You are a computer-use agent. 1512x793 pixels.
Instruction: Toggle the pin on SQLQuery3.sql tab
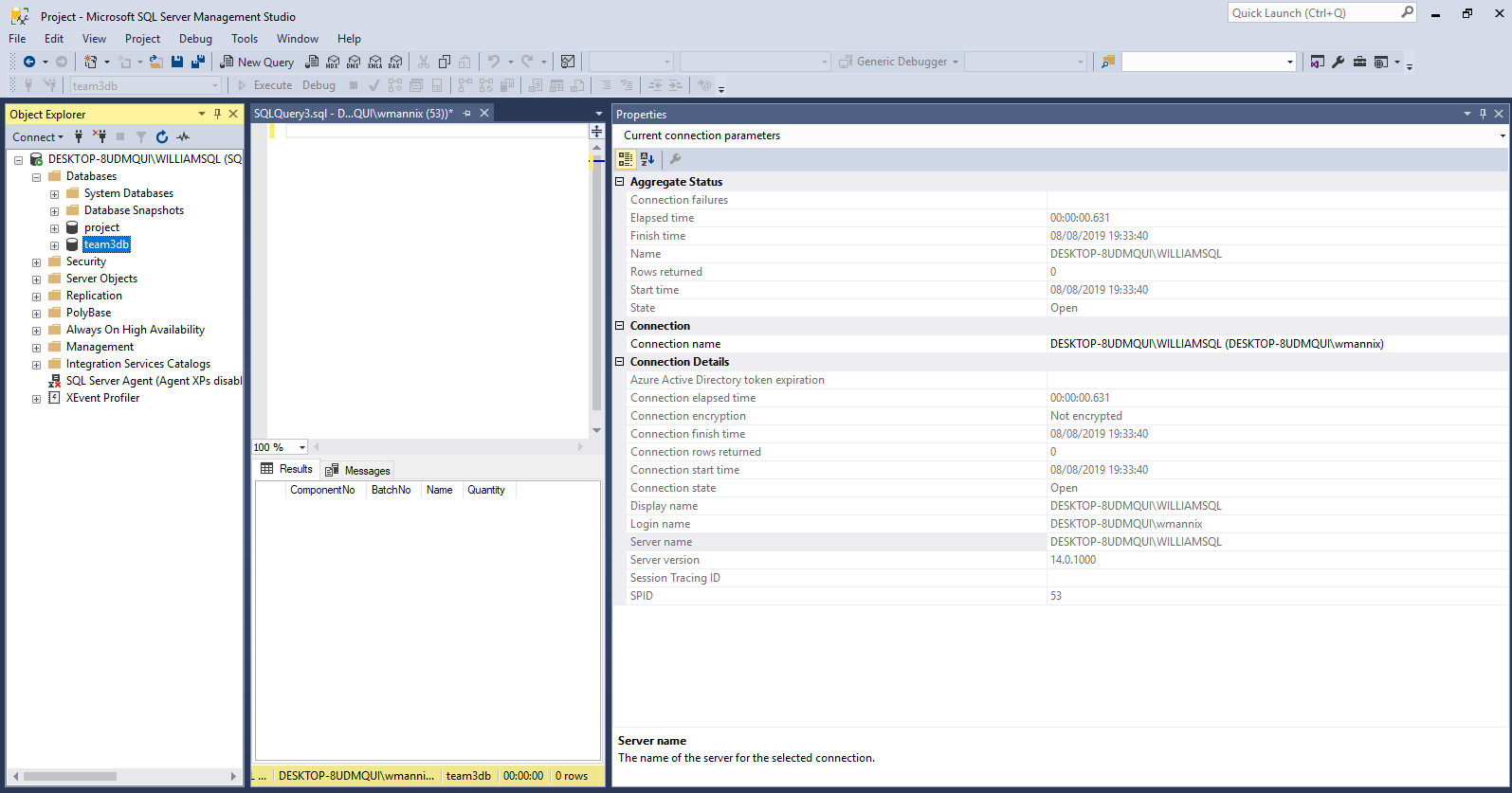(466, 113)
